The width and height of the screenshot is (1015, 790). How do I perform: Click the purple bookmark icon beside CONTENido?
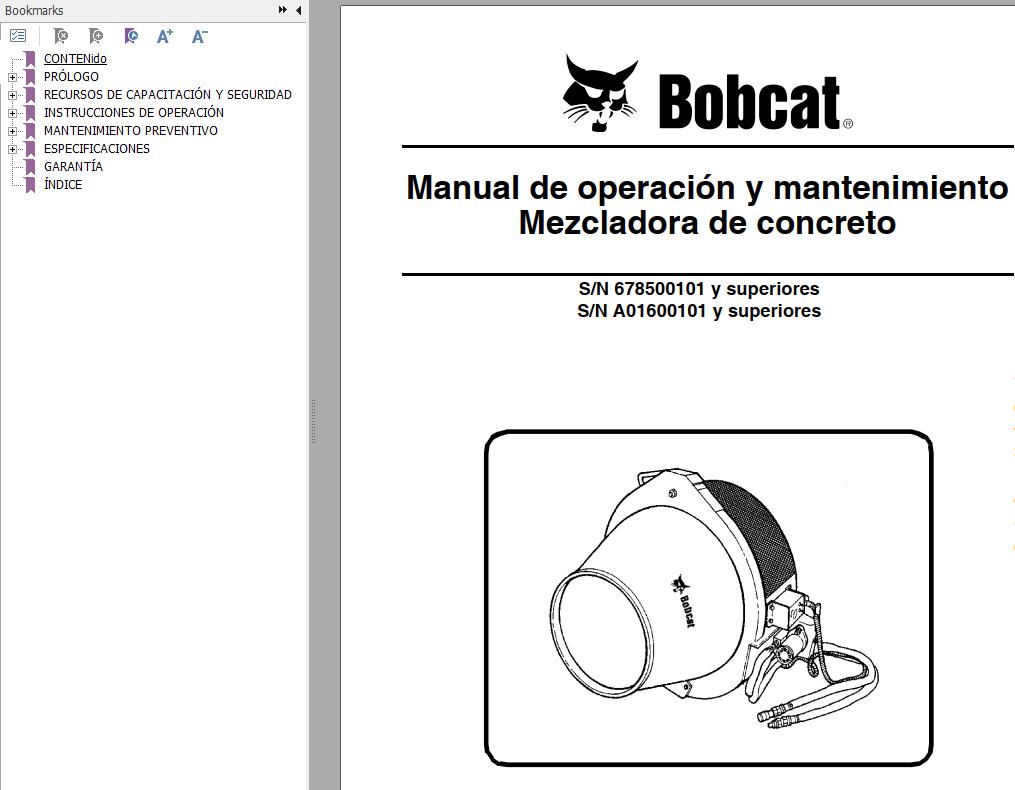[x=30, y=59]
